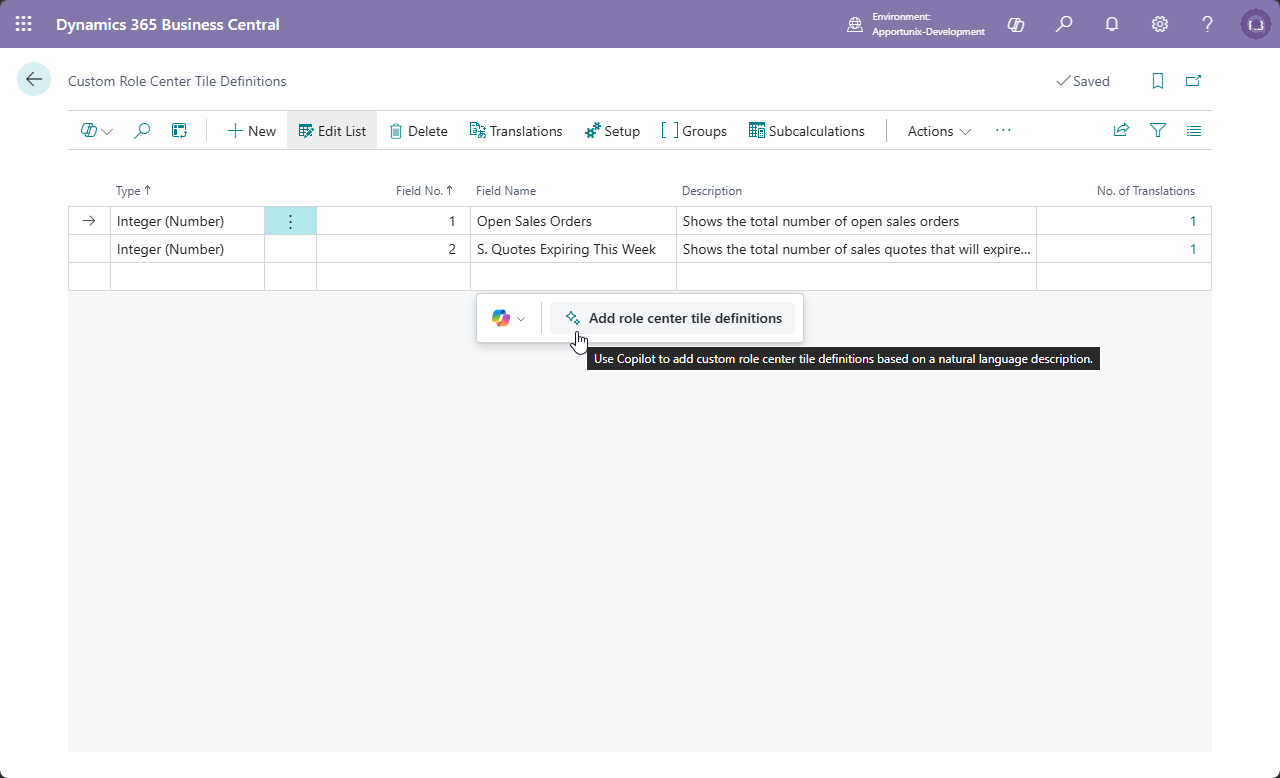Screen dimensions: 1280x778
Task: Click Add role center tile definitions
Action: [x=673, y=318]
